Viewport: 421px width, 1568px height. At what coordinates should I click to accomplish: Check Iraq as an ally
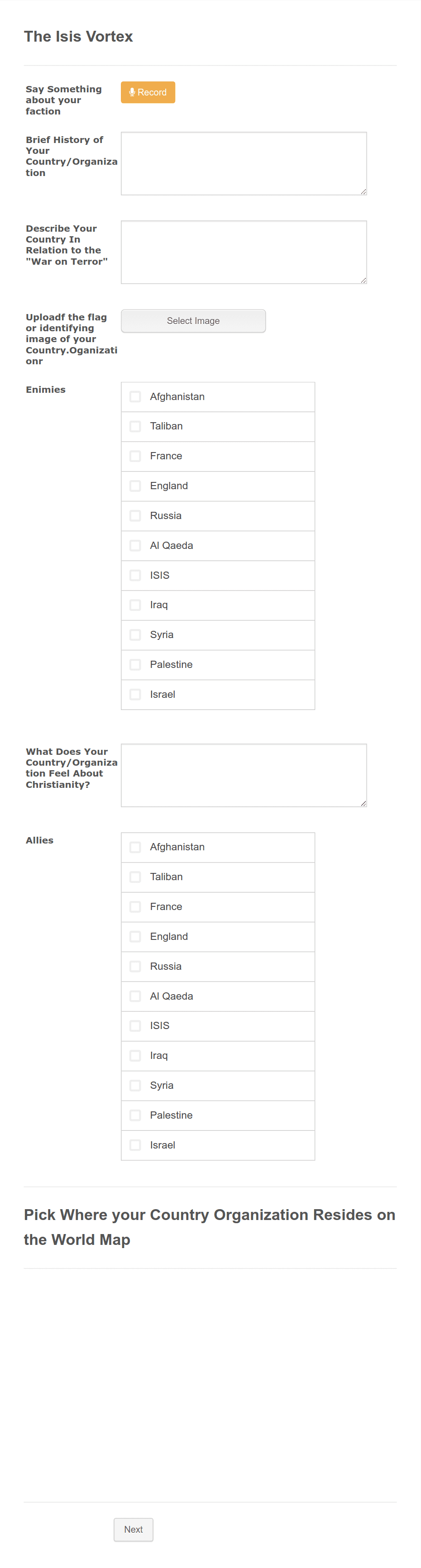pos(134,1055)
